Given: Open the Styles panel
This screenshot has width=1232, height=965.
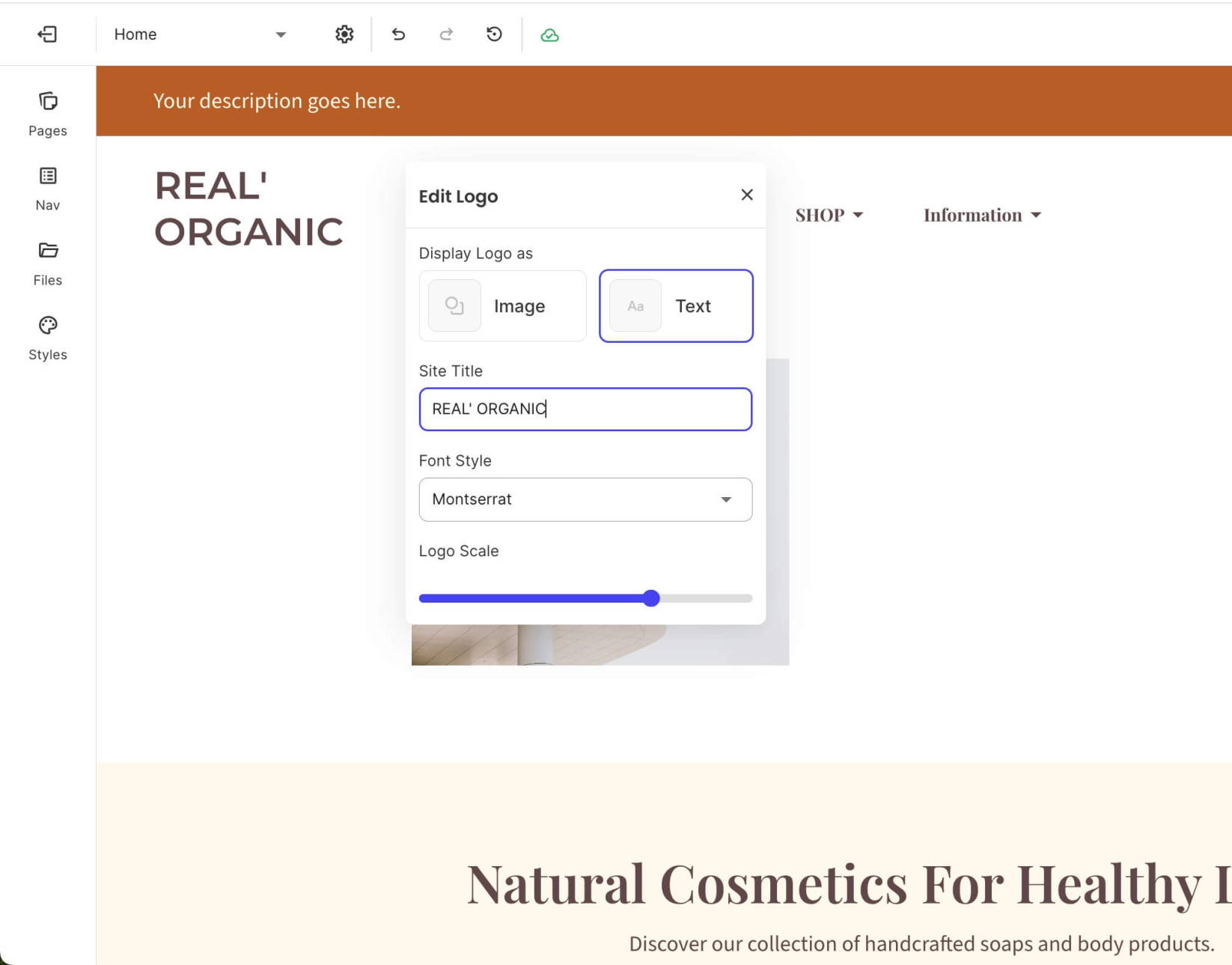Looking at the screenshot, I should (x=48, y=338).
